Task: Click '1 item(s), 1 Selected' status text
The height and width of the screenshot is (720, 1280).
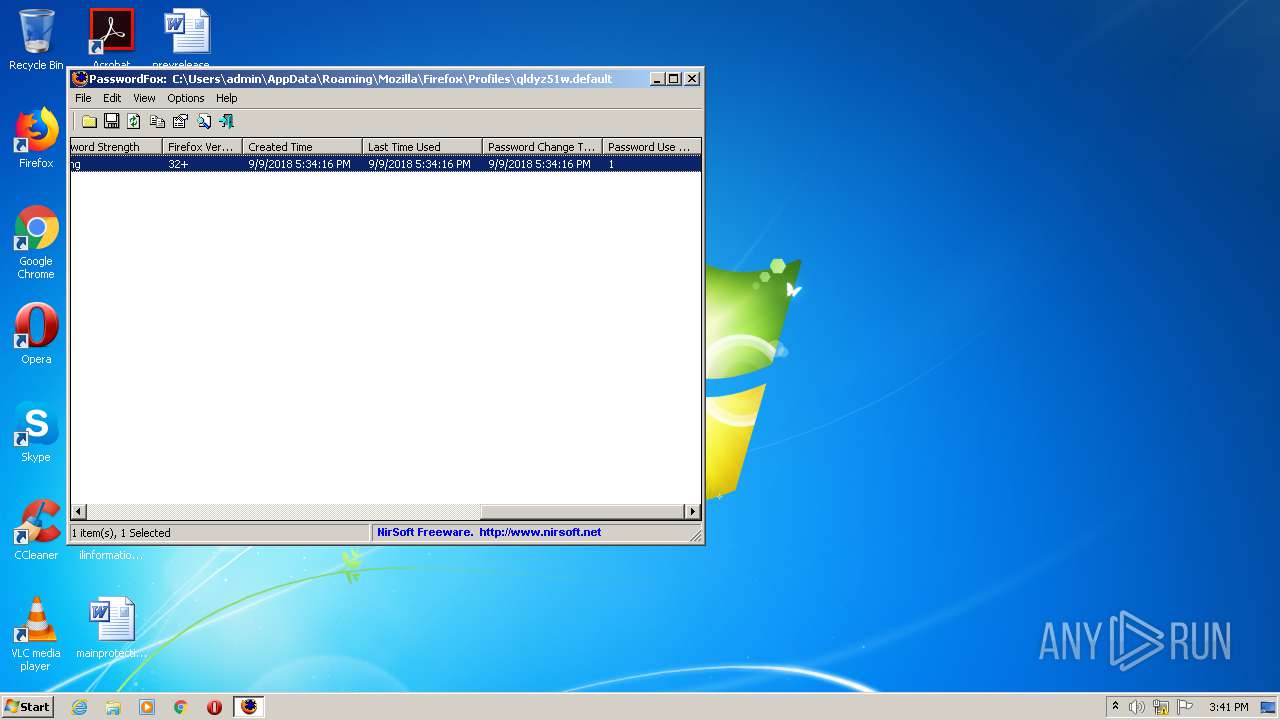Action: (x=121, y=533)
